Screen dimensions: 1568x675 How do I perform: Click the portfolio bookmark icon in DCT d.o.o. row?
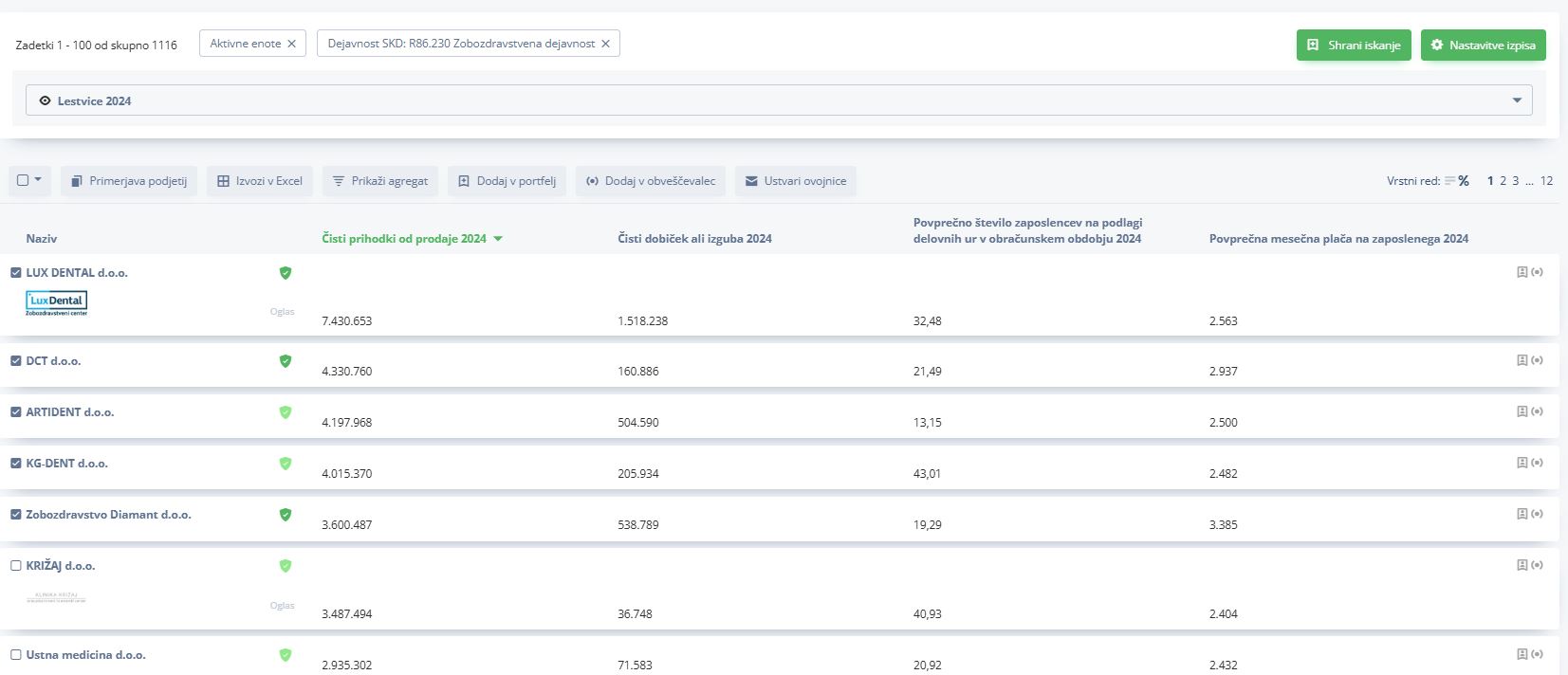[x=1522, y=360]
